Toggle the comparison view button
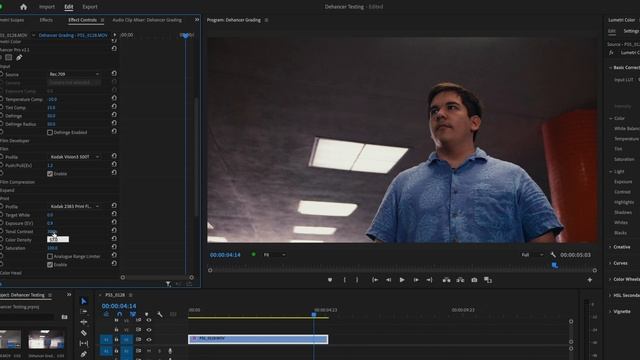This screenshot has height=360, width=640. coord(488,280)
